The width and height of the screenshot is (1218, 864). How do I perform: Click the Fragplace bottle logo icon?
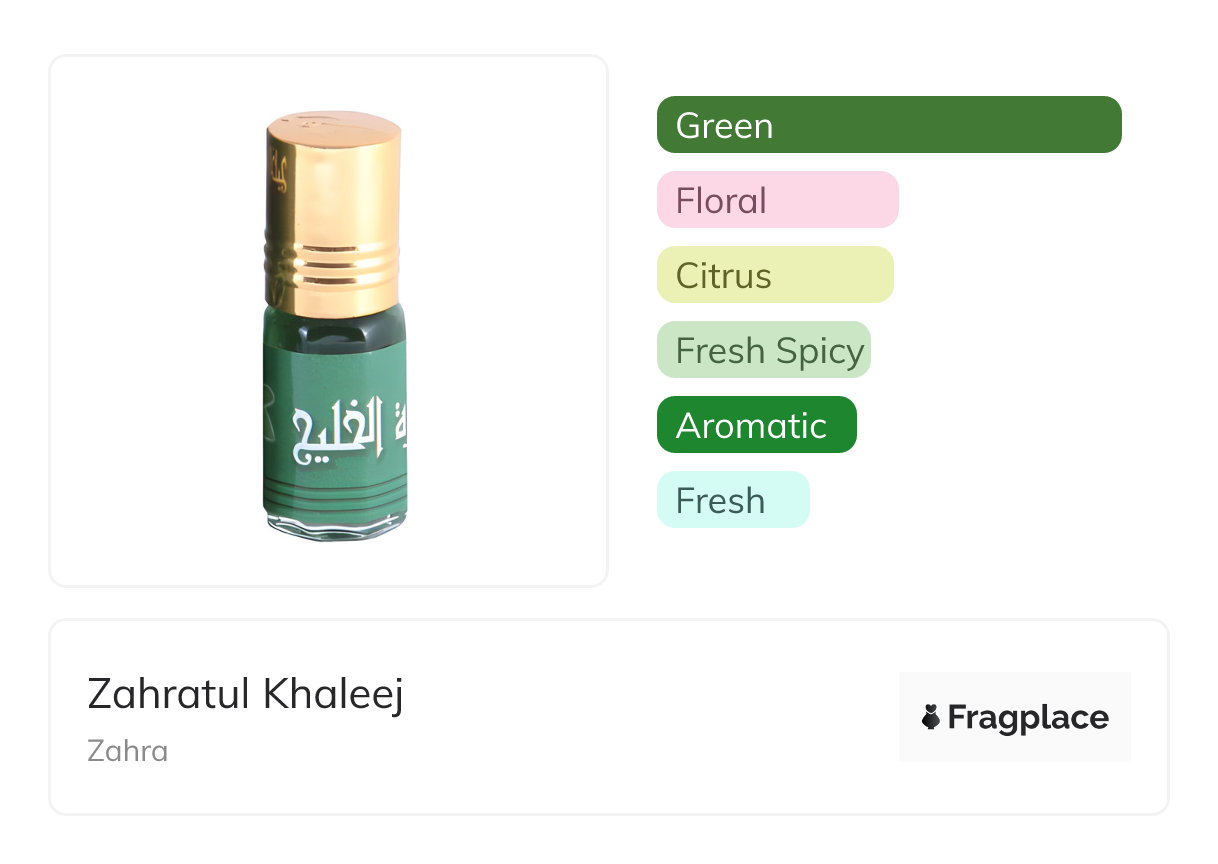pyautogui.click(x=931, y=717)
